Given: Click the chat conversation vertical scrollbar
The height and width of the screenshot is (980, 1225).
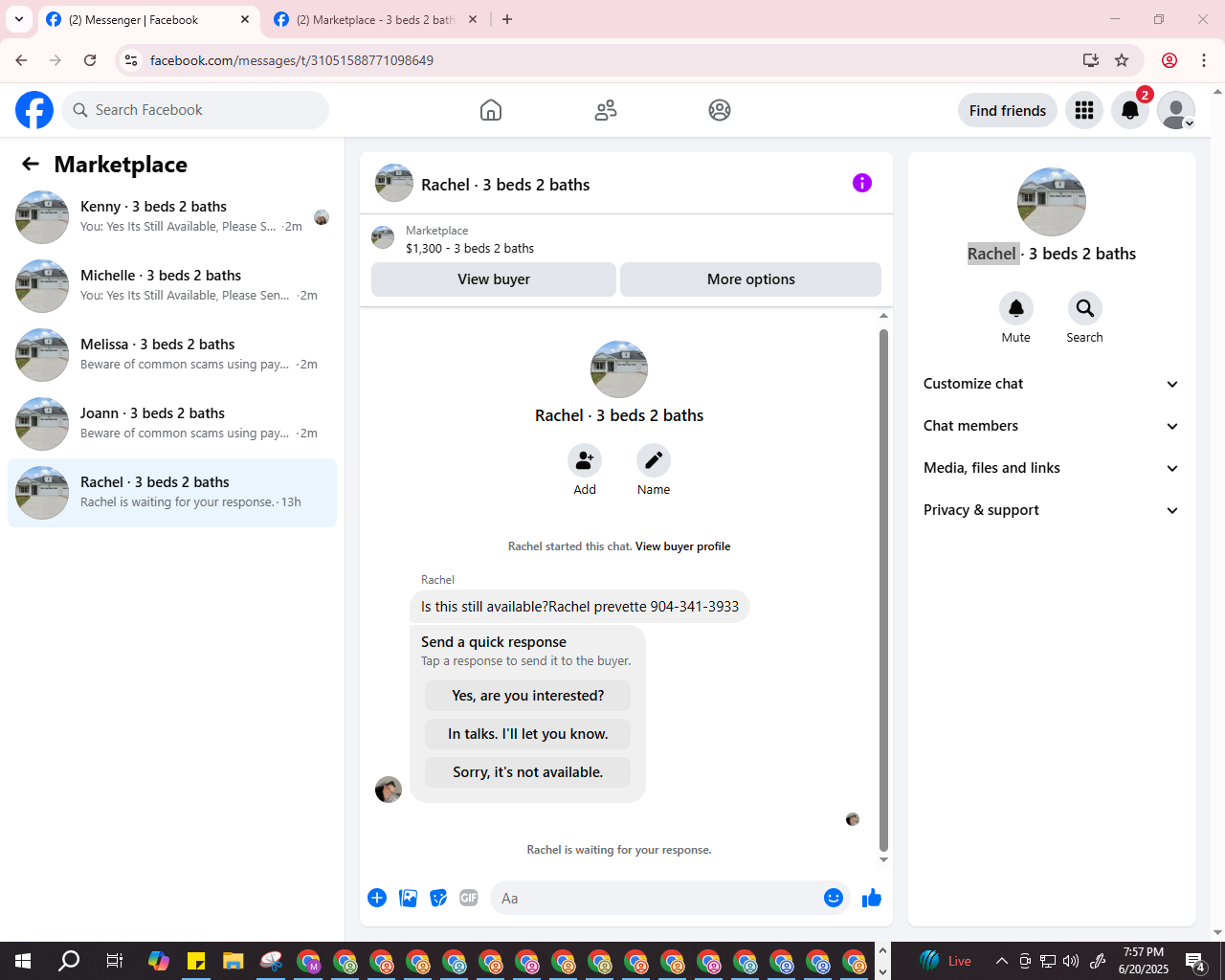Looking at the screenshot, I should (883, 590).
